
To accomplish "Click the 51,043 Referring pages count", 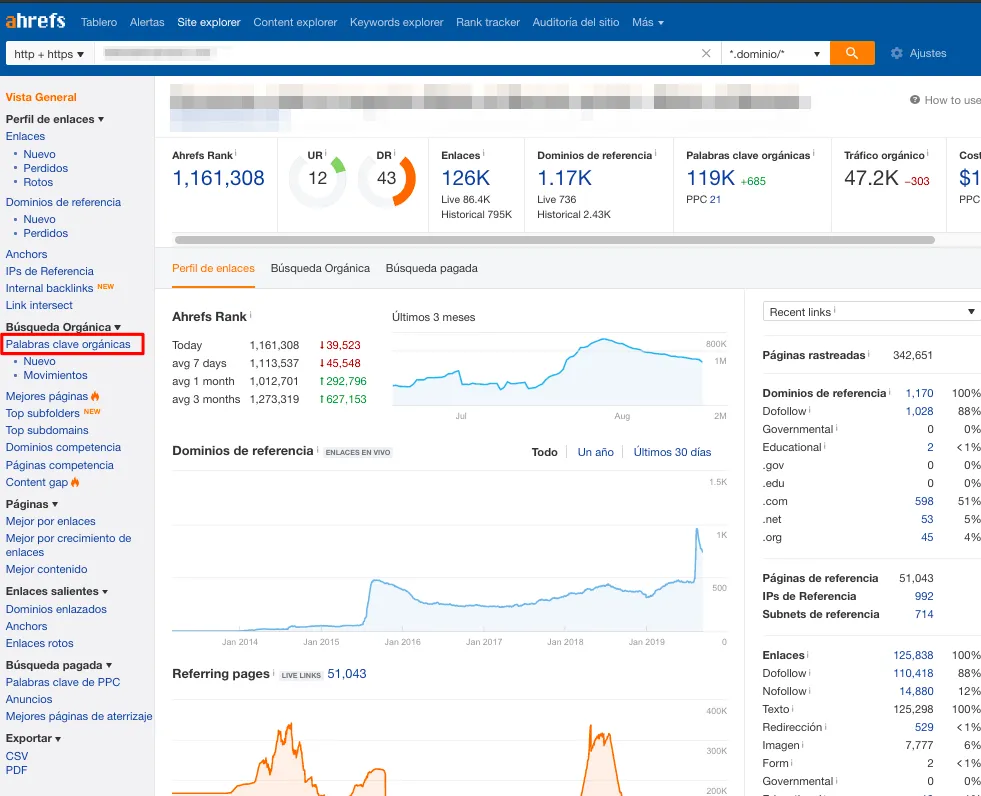I will coord(347,674).
